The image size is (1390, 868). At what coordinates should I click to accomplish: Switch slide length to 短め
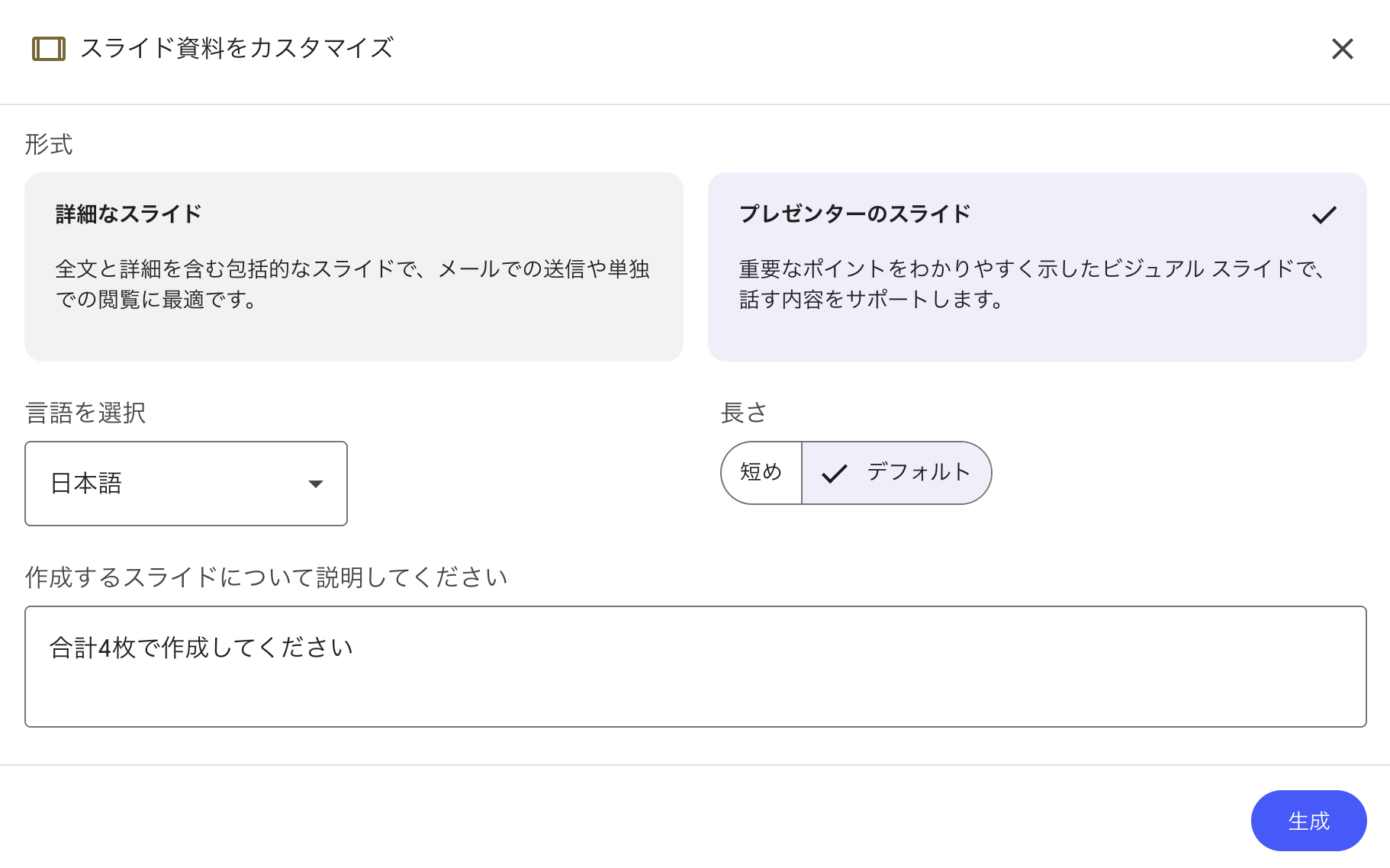click(x=760, y=473)
